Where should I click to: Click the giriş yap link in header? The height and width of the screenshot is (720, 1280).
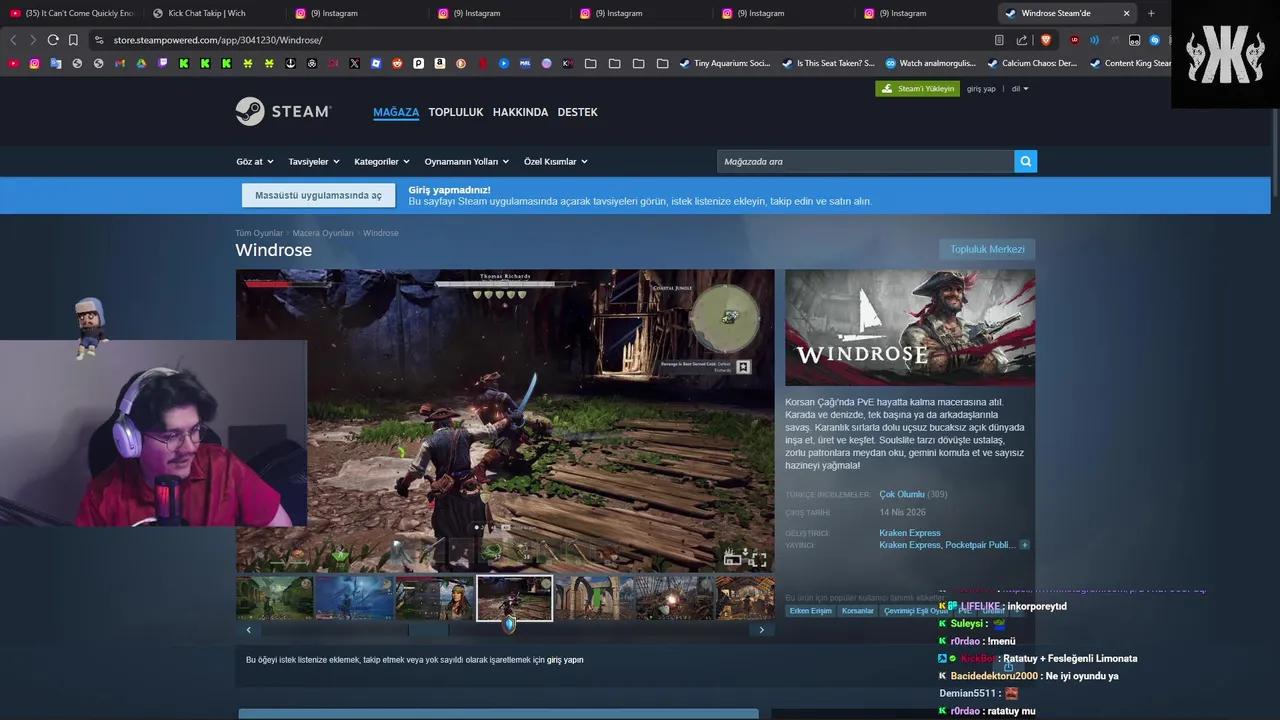[981, 88]
